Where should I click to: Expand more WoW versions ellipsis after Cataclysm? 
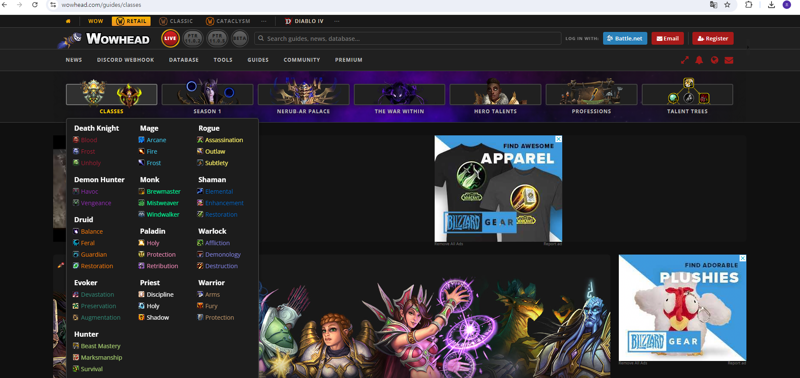click(x=263, y=21)
